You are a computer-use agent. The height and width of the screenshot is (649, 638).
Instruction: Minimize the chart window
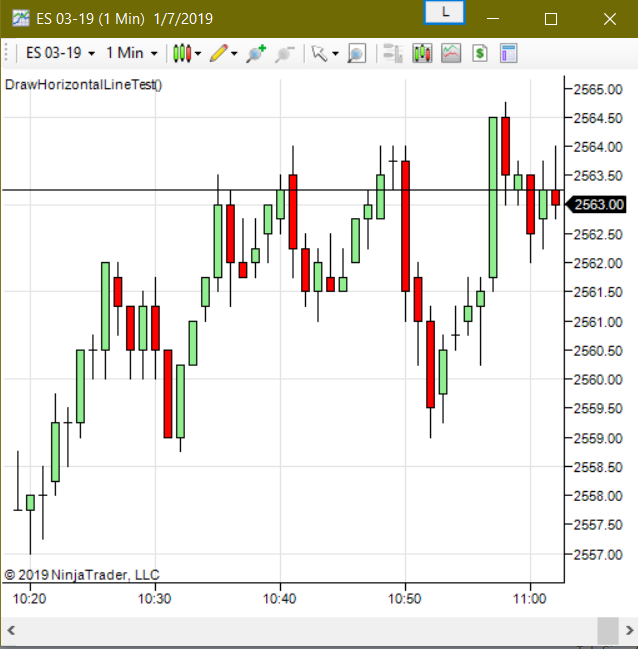(493, 19)
